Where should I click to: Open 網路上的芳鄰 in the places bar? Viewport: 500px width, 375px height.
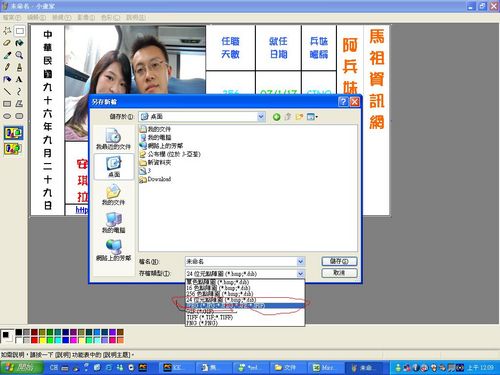click(x=113, y=250)
